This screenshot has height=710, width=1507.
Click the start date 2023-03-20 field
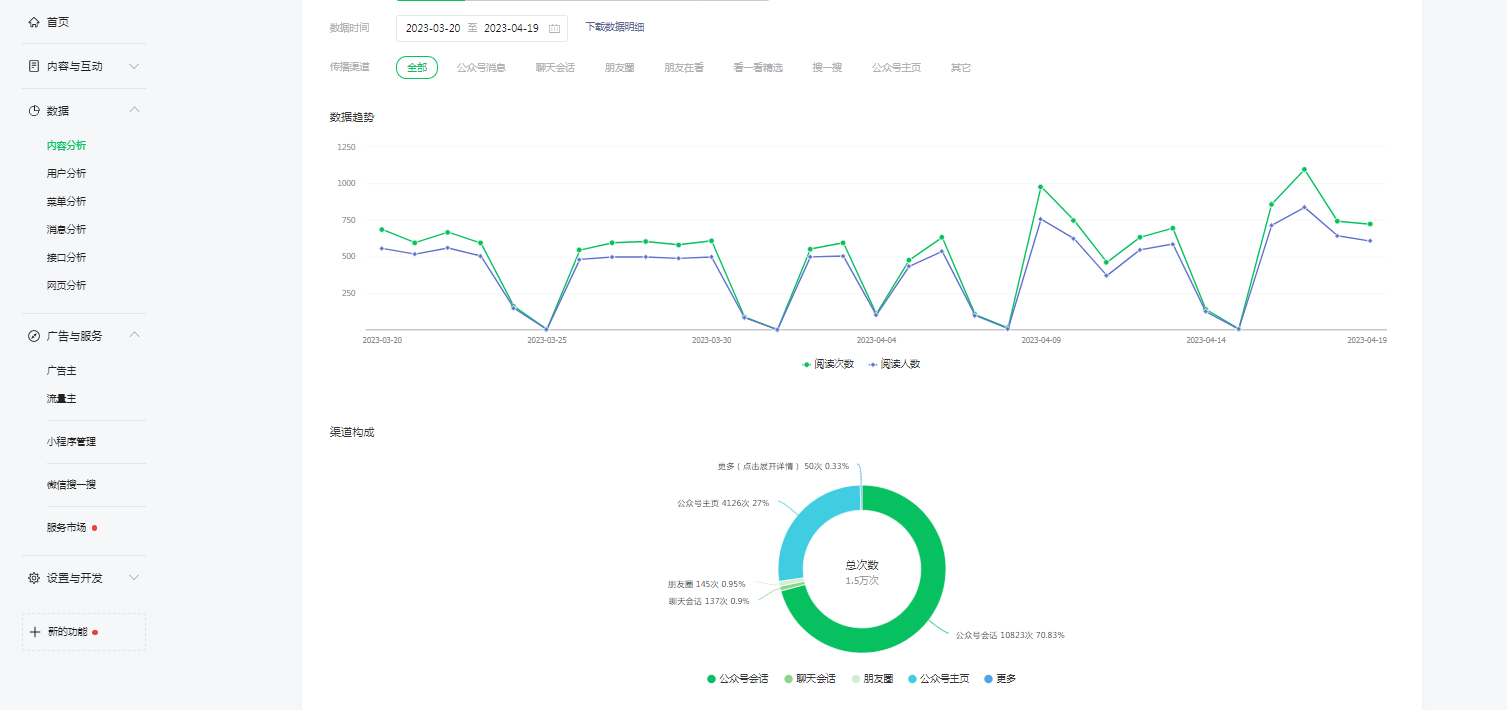(x=433, y=29)
